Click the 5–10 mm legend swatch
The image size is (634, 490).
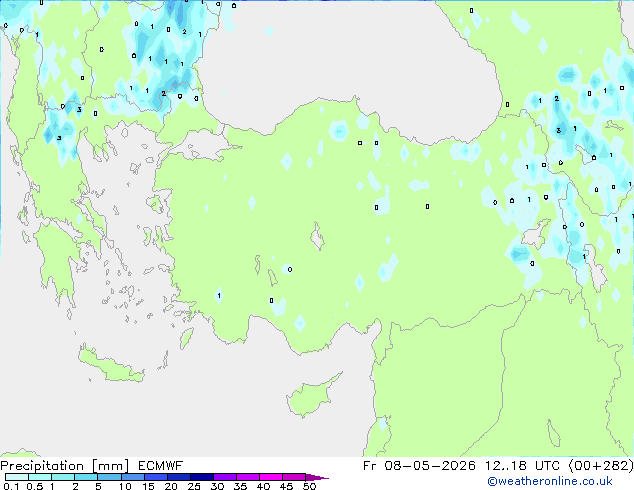(x=109, y=477)
